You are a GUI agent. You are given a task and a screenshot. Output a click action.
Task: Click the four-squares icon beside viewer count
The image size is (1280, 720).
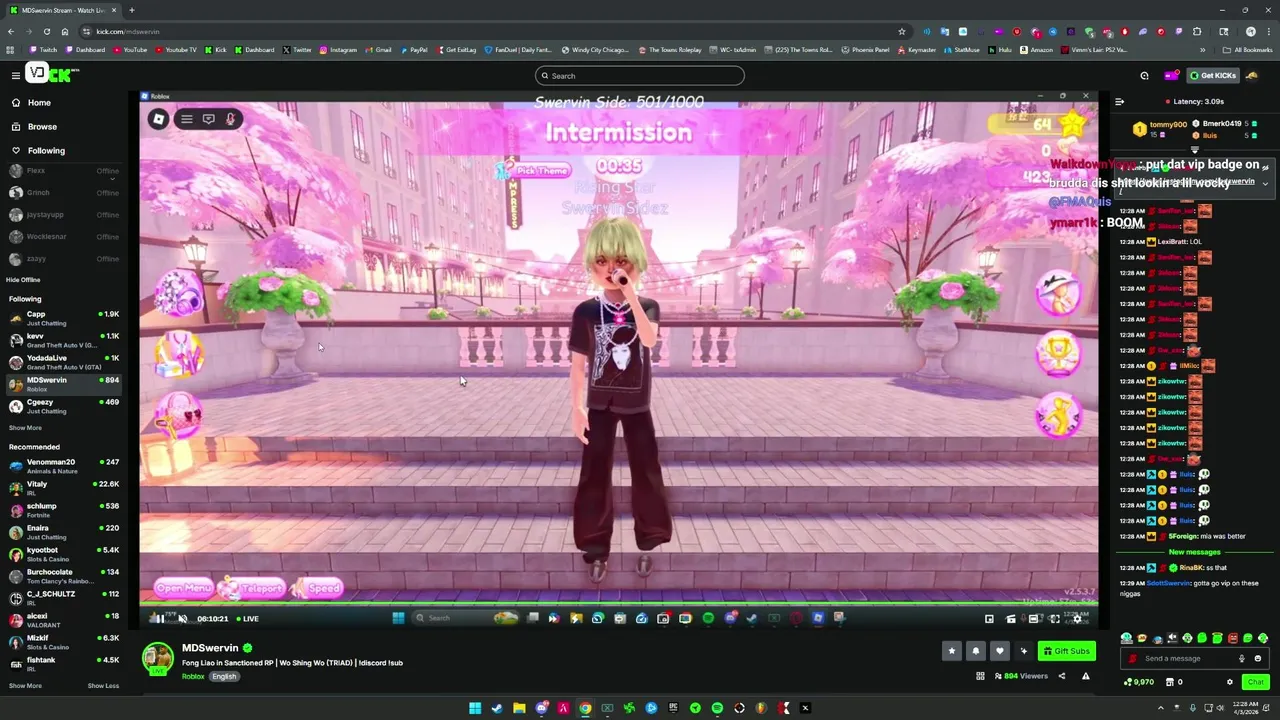(x=980, y=677)
